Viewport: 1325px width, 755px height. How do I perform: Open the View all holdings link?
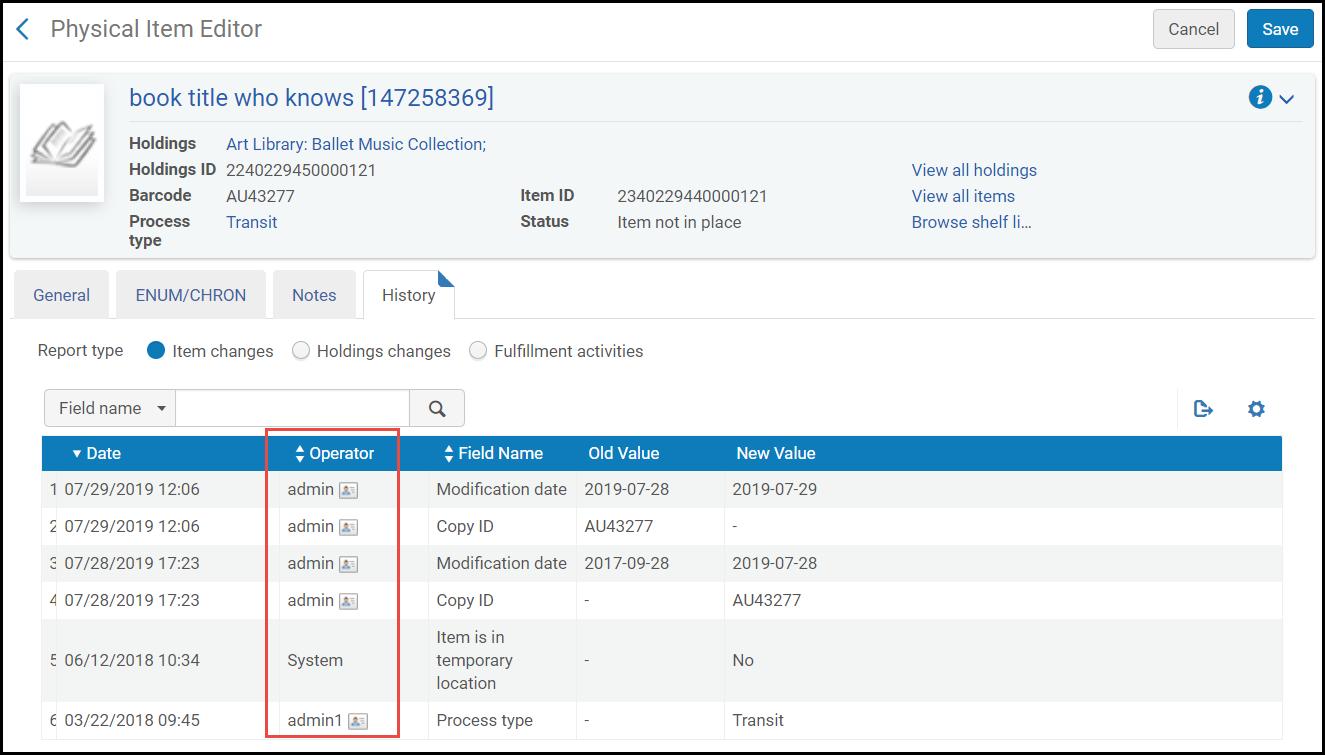(973, 170)
